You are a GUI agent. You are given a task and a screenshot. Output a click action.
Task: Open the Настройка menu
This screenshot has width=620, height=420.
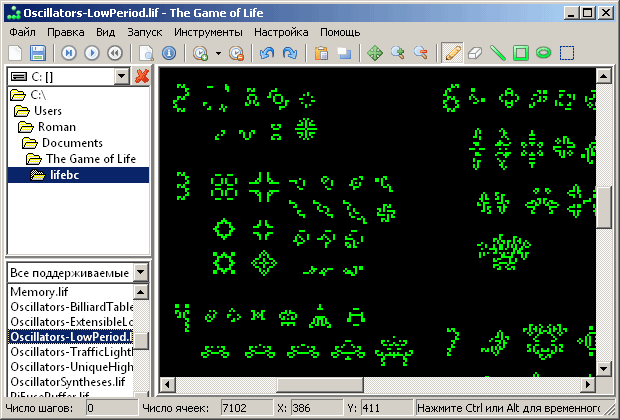pyautogui.click(x=281, y=32)
